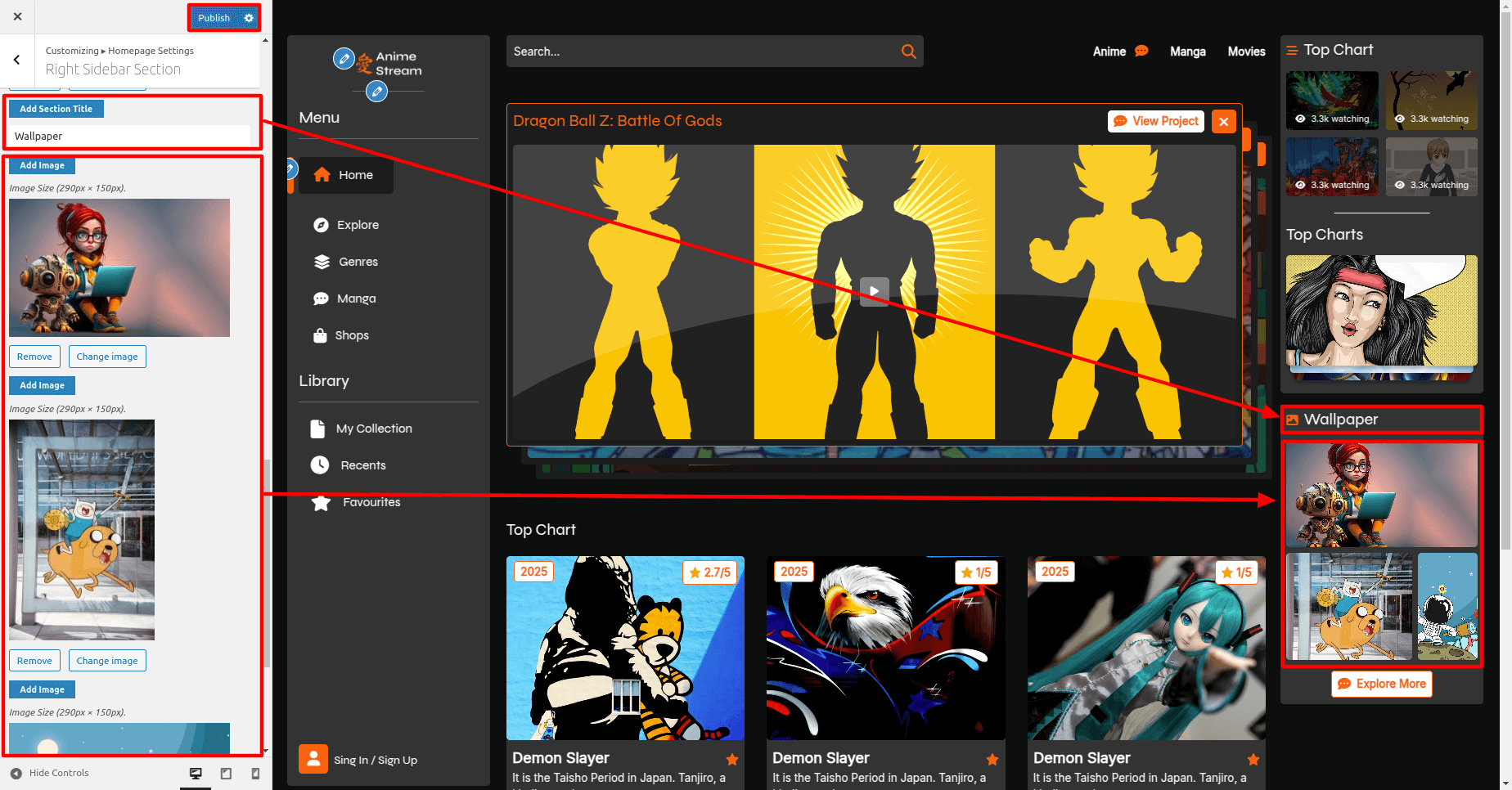Image resolution: width=1512 pixels, height=790 pixels.
Task: Click the publish settings gear icon
Action: (x=249, y=18)
